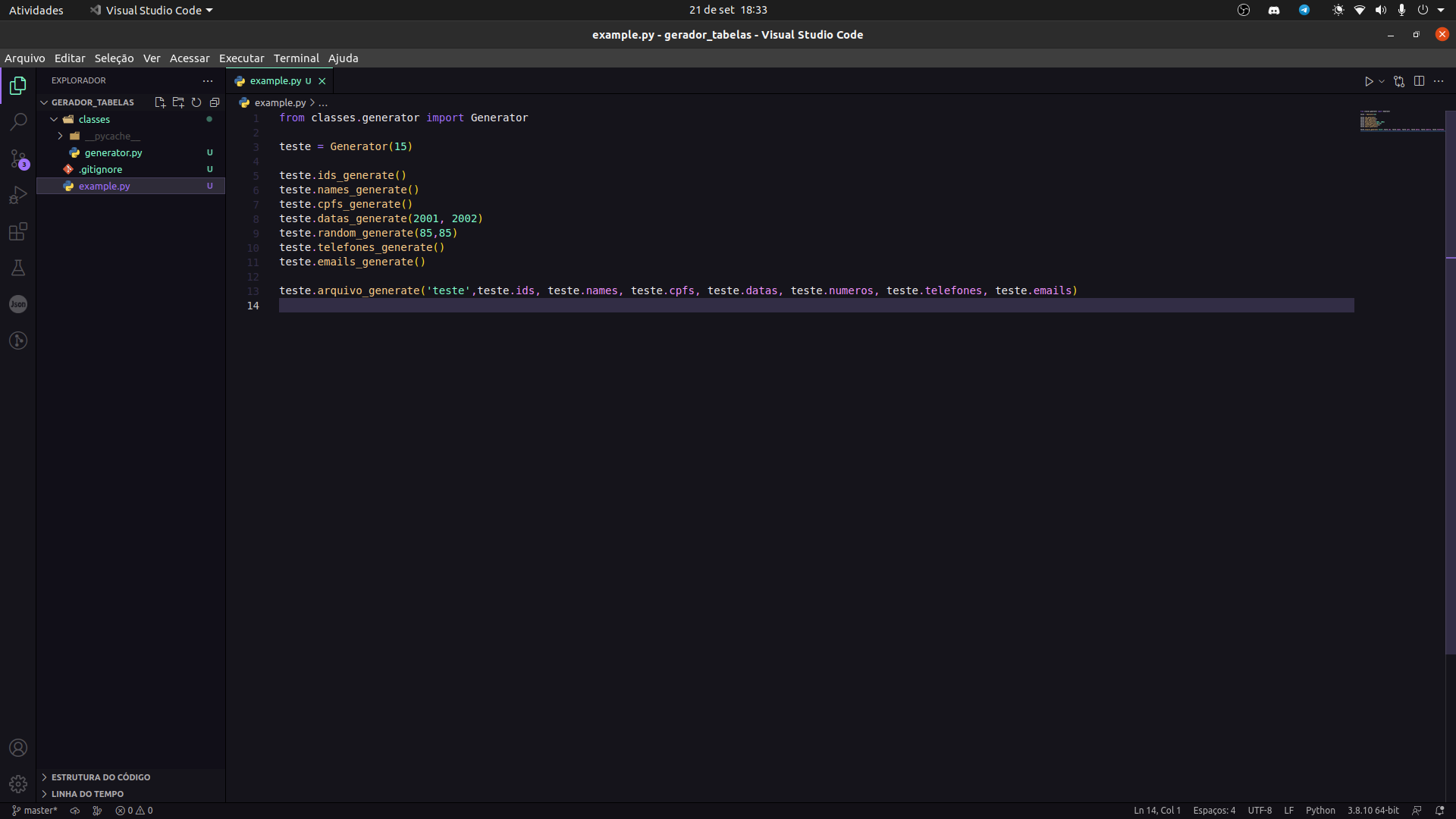The width and height of the screenshot is (1456, 819).
Task: Create a new folder in GERADOR_TABELAS
Action: [x=177, y=102]
